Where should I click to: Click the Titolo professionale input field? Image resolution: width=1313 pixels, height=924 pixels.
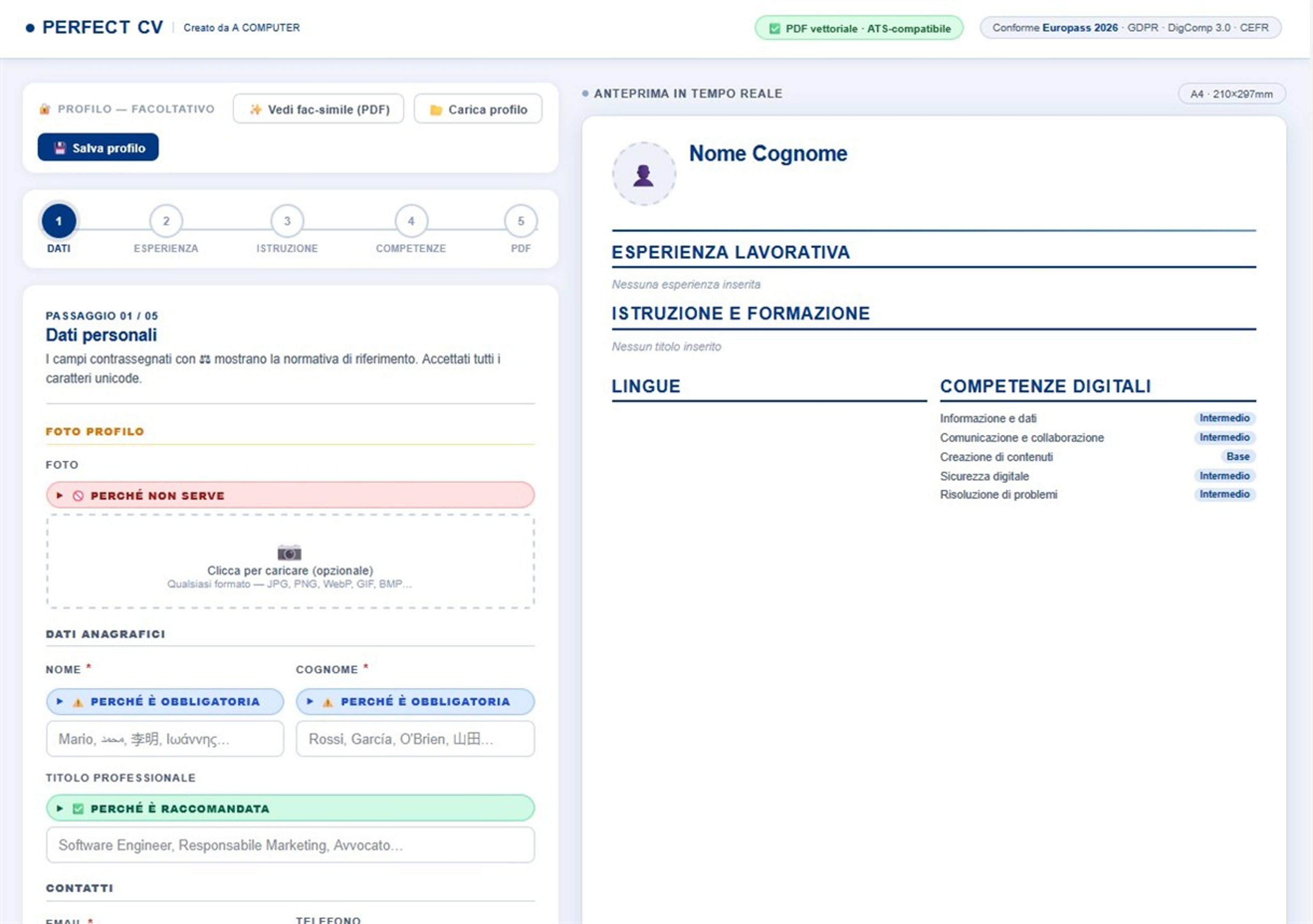[x=291, y=845]
